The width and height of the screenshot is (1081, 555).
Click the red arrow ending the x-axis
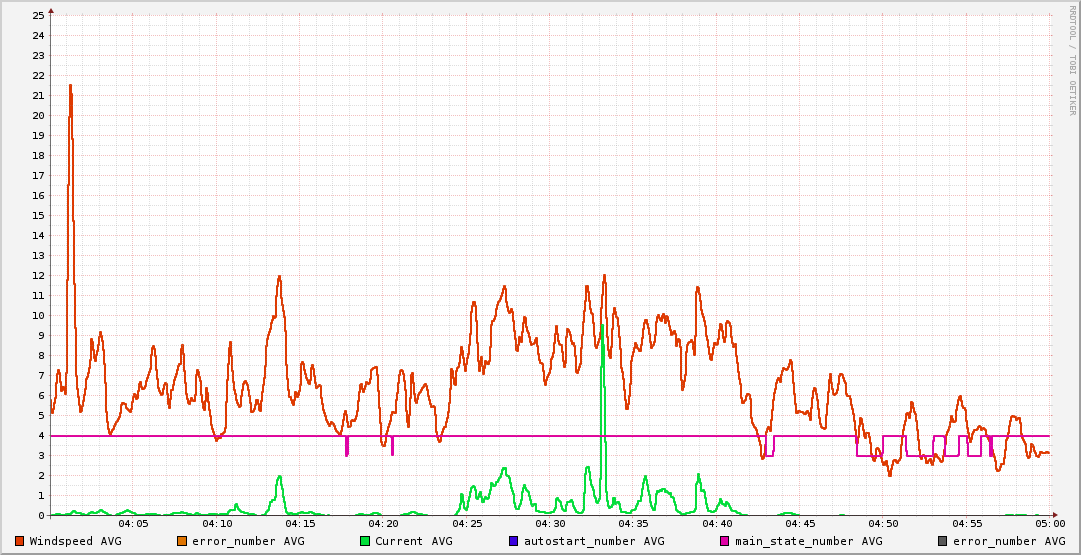(x=1055, y=516)
